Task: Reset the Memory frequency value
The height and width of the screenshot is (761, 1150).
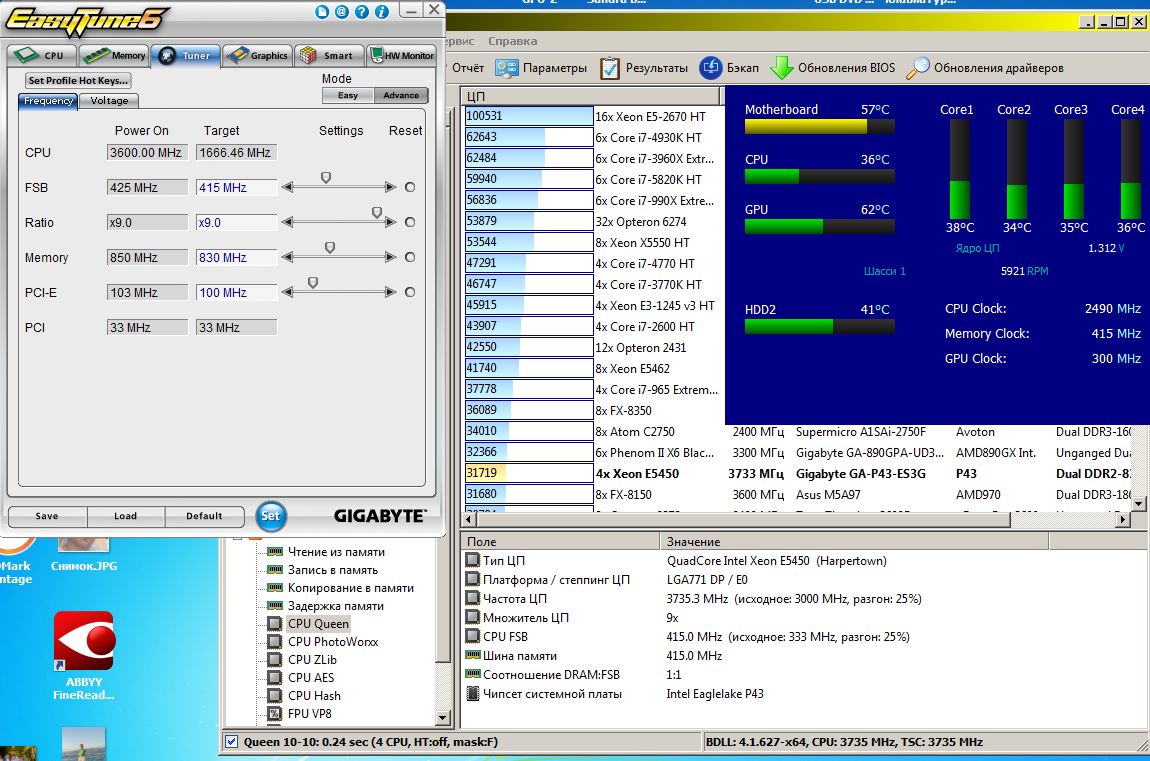Action: 410,257
